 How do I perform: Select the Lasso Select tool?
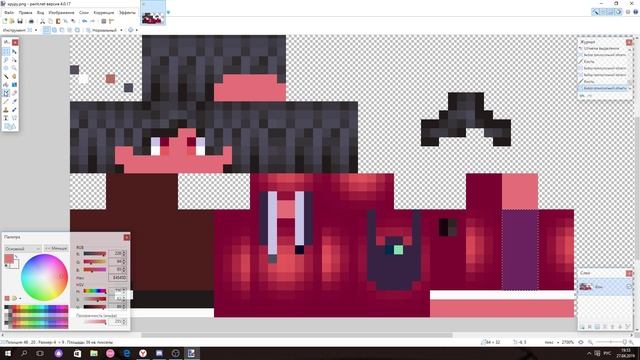pyautogui.click(x=6, y=60)
